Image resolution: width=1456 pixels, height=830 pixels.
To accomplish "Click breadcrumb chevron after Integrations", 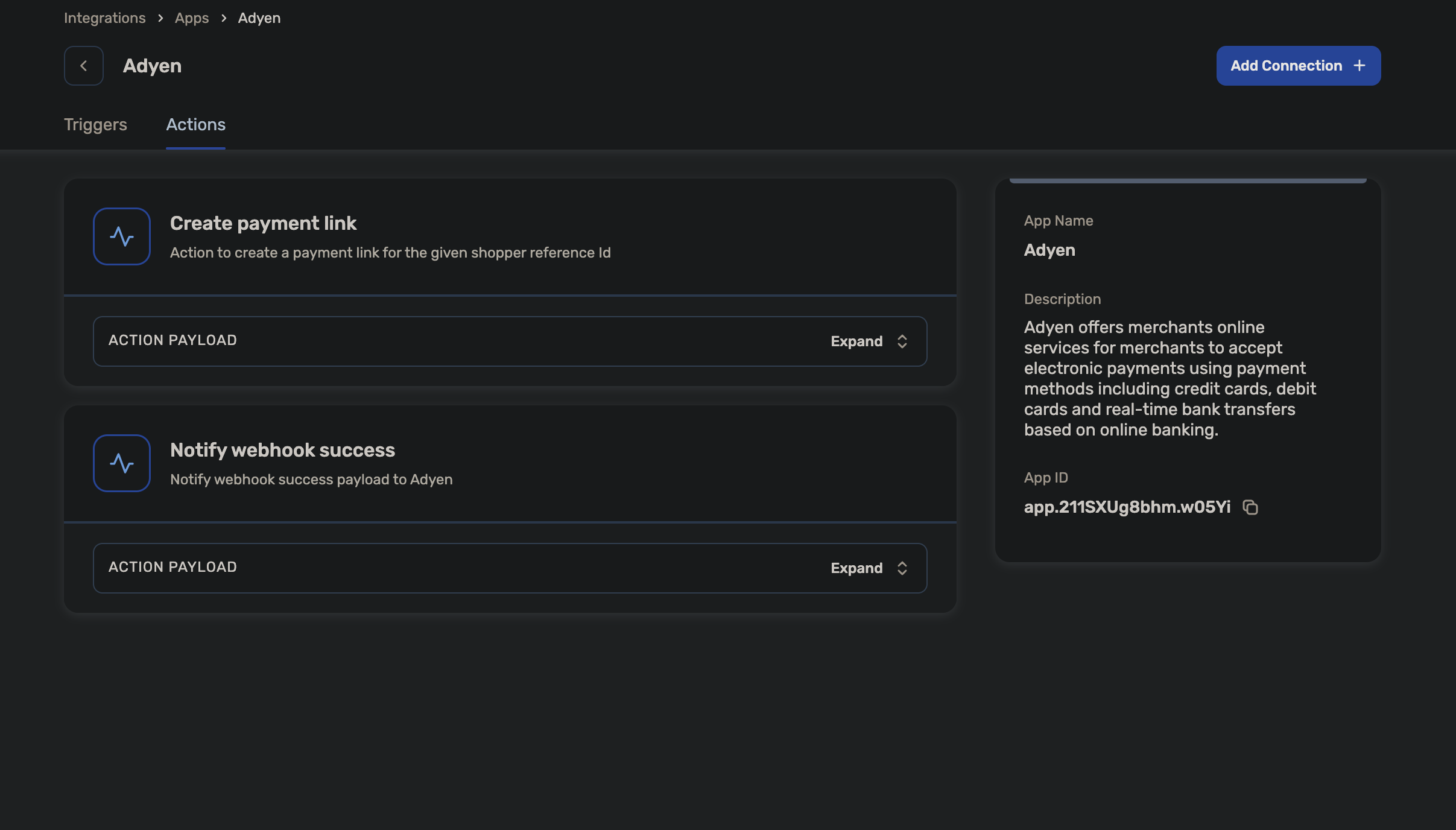I will [160, 18].
